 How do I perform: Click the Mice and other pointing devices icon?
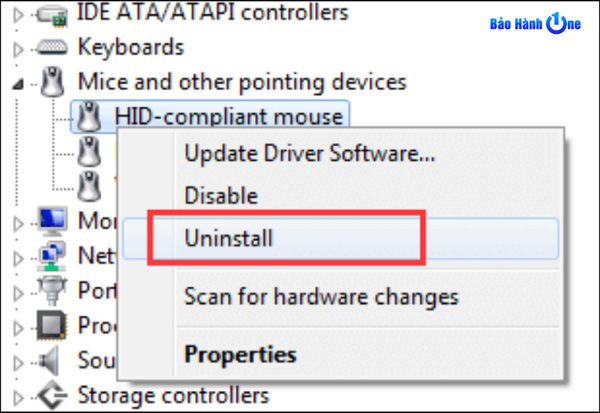[52, 82]
